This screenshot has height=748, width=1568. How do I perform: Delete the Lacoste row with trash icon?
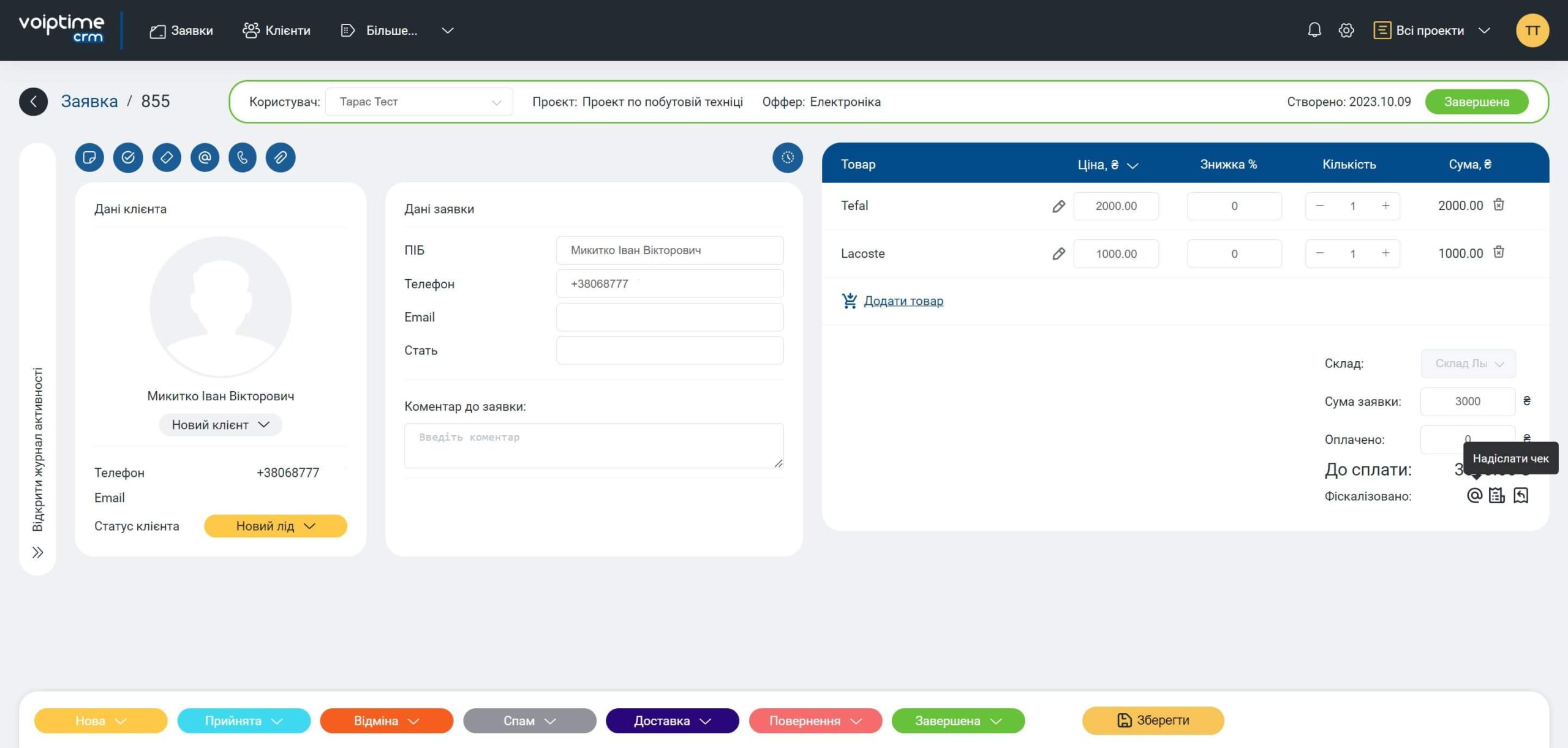tap(1498, 252)
